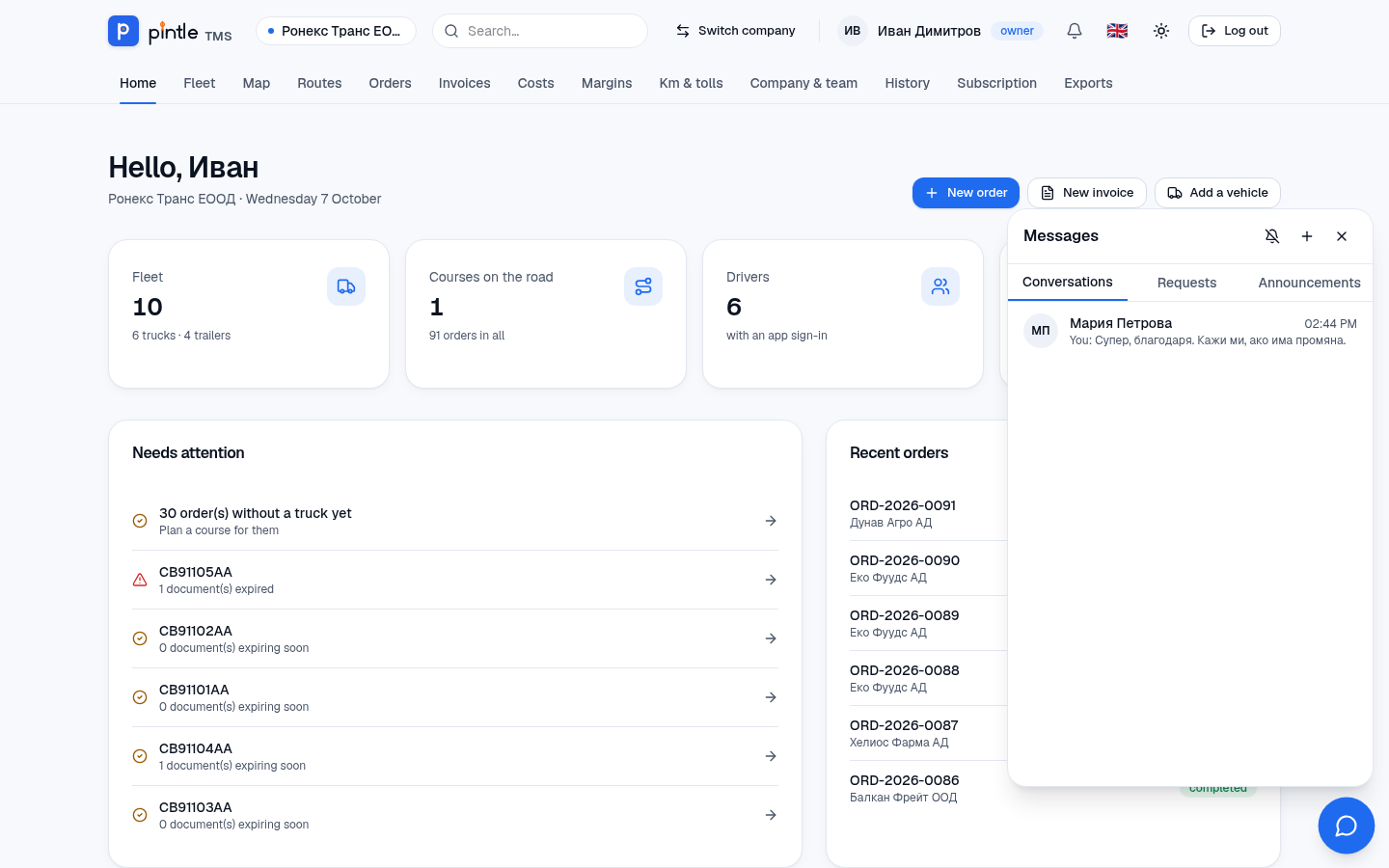Open order ORD-2026-0091

point(903,505)
